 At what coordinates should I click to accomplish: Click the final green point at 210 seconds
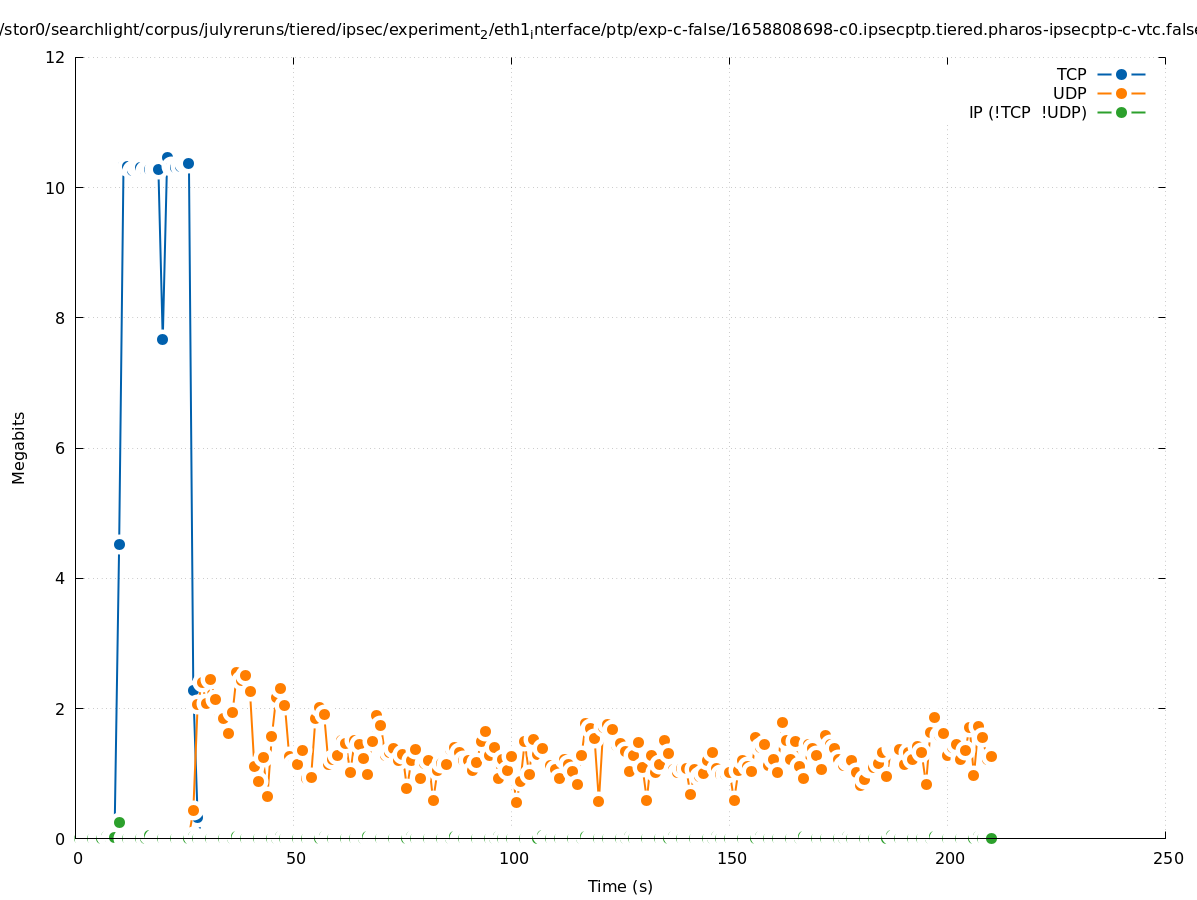pos(991,838)
